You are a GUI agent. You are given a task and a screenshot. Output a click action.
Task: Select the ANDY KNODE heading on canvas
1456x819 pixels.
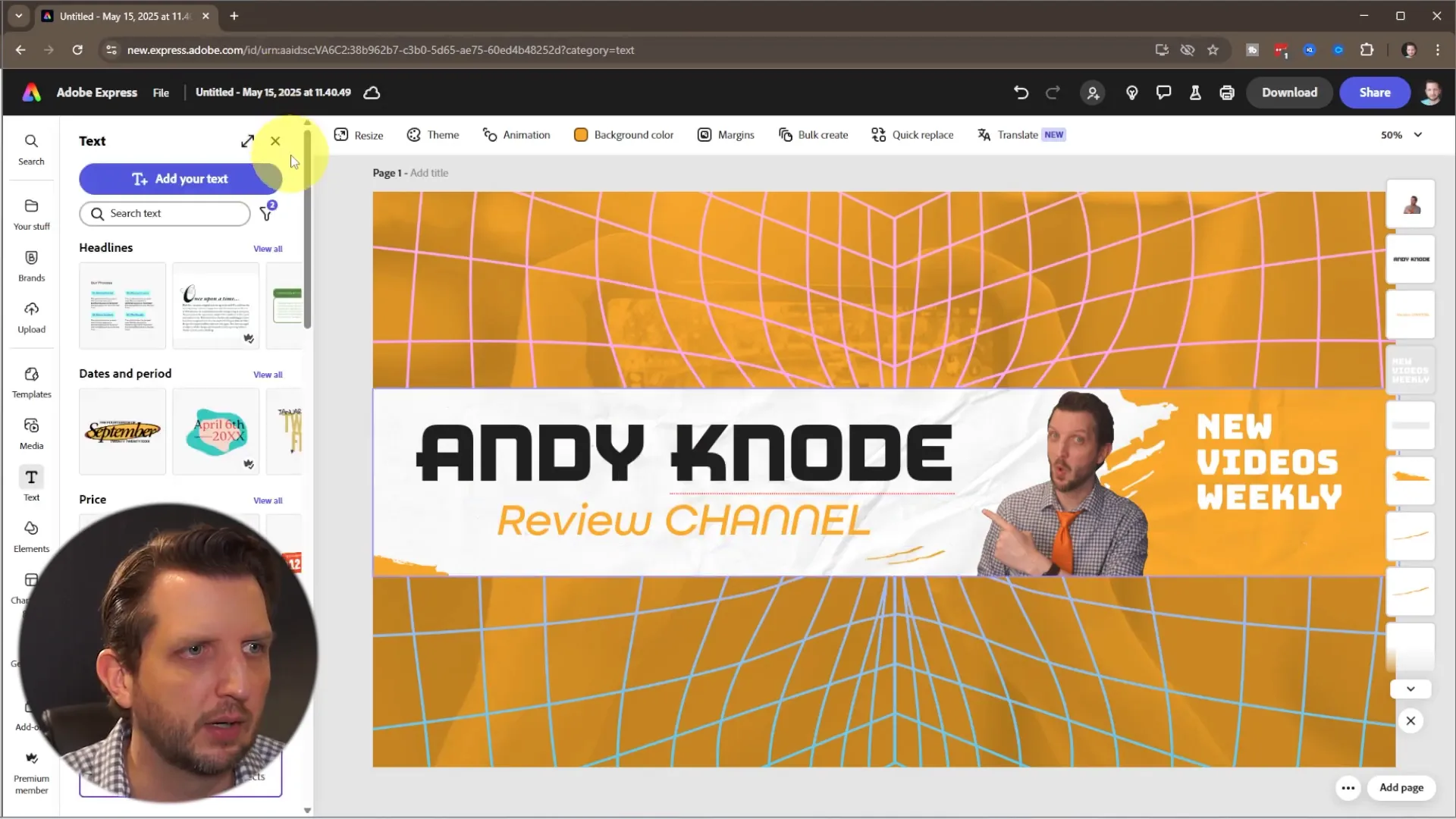click(684, 453)
